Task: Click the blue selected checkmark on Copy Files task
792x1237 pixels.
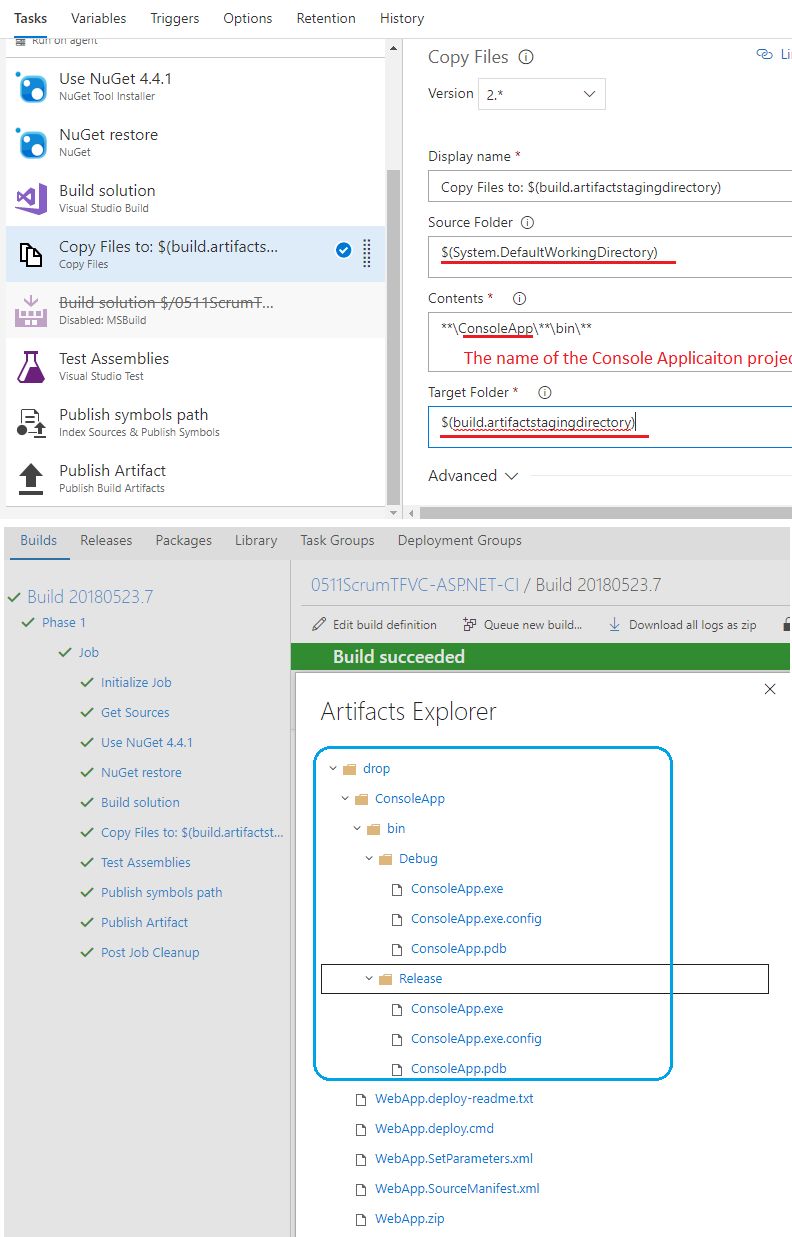Action: point(343,251)
